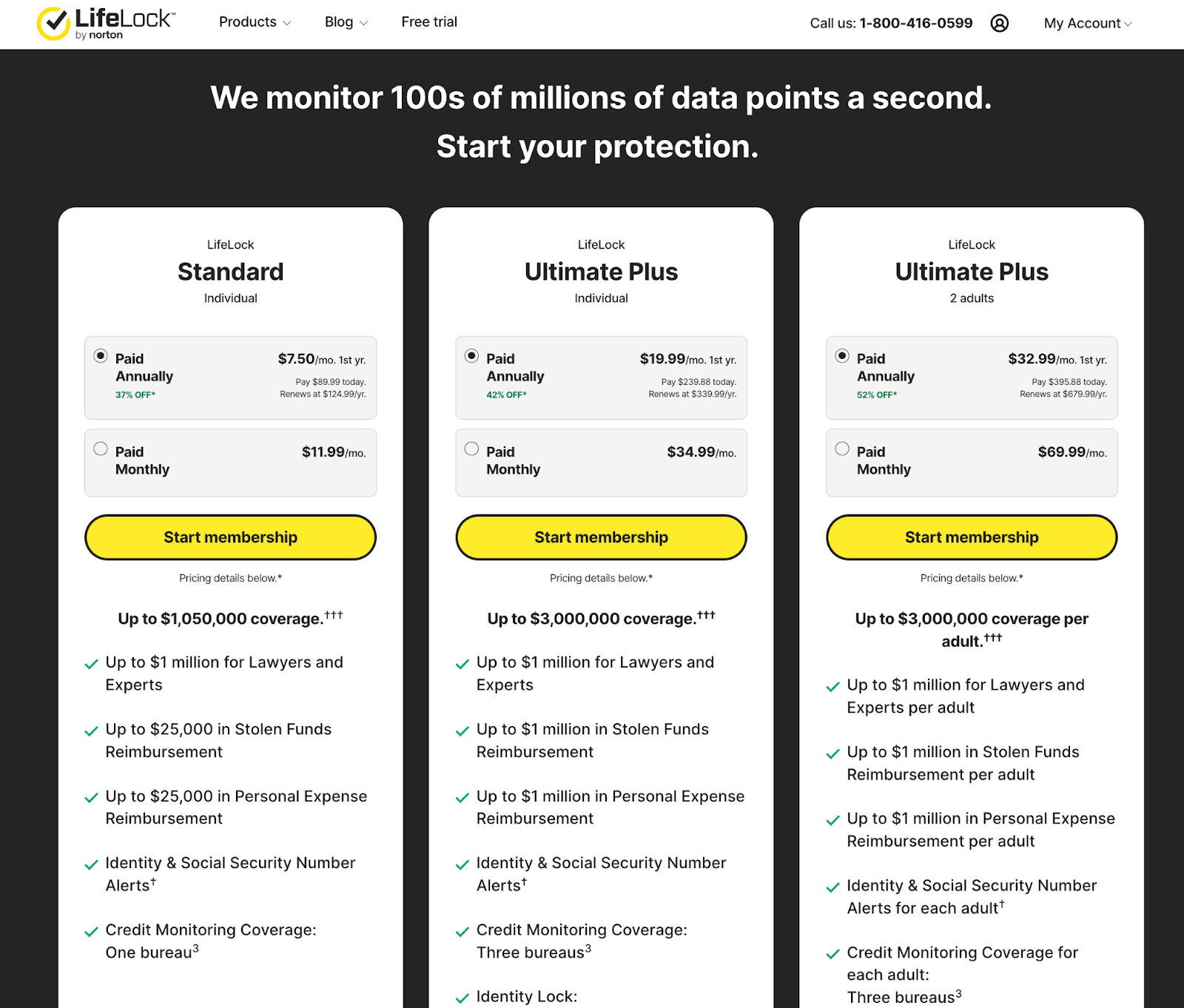
Task: Expand the Products dropdown menu
Action: click(x=255, y=22)
